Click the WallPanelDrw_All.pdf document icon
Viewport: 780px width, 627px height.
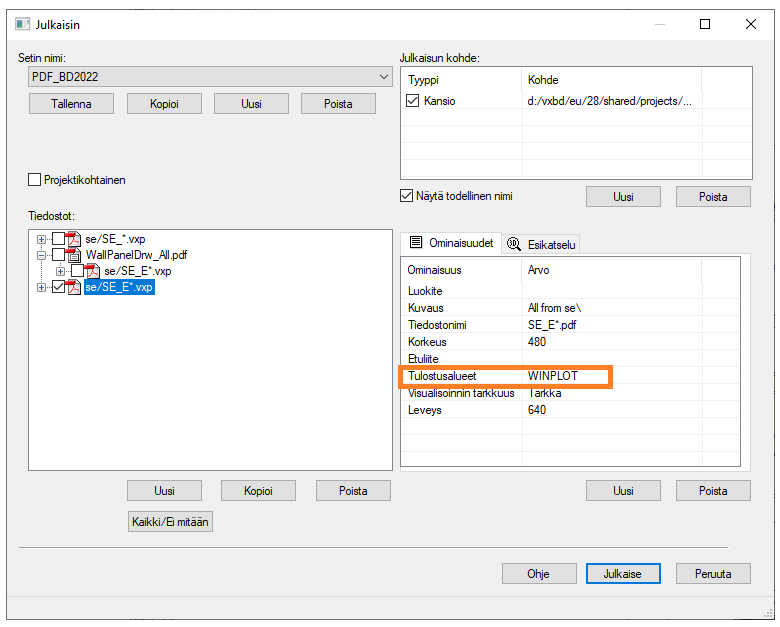tap(74, 255)
